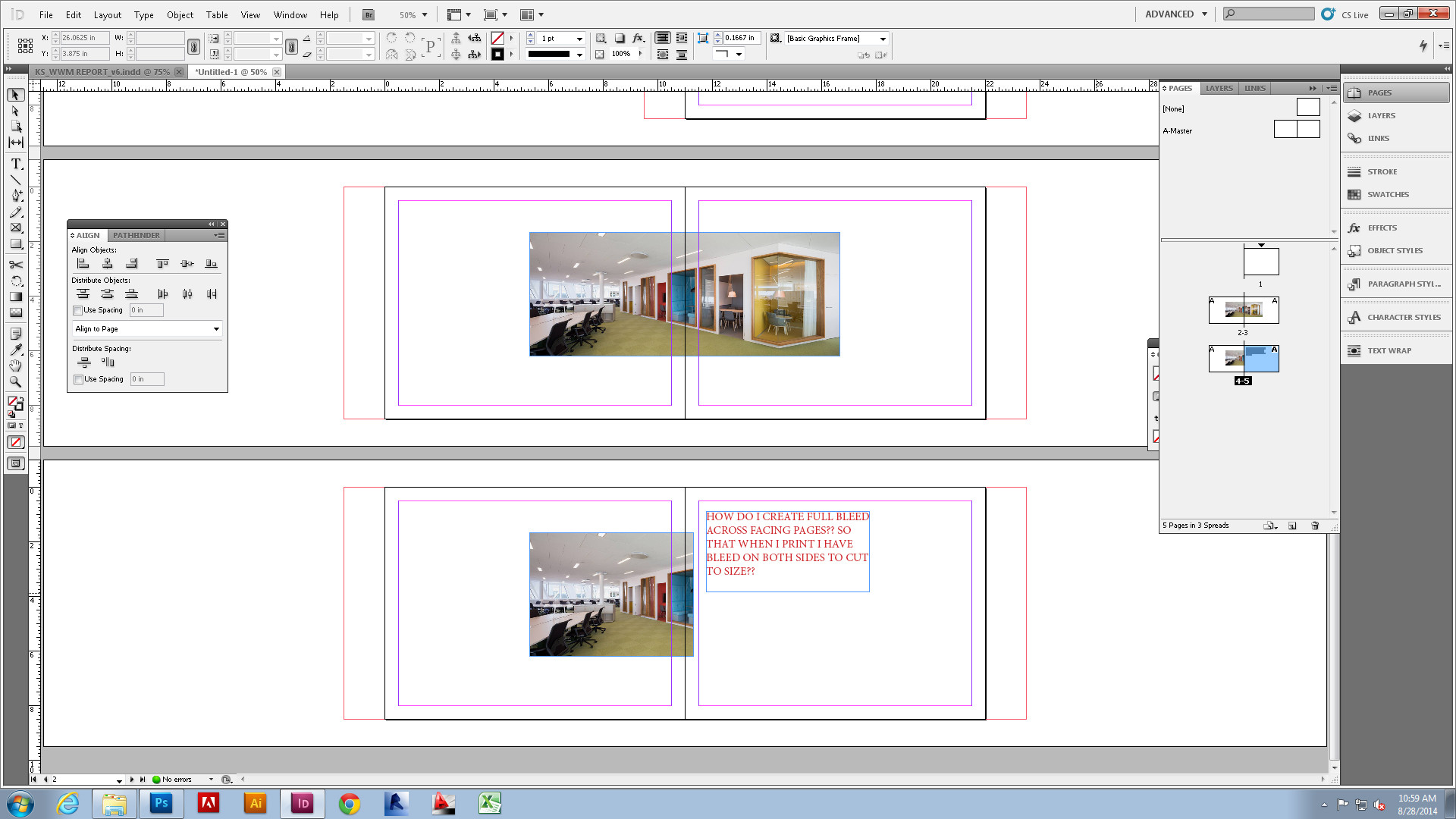Enable Use Spacing under Distribute Spacing

pyautogui.click(x=79, y=379)
